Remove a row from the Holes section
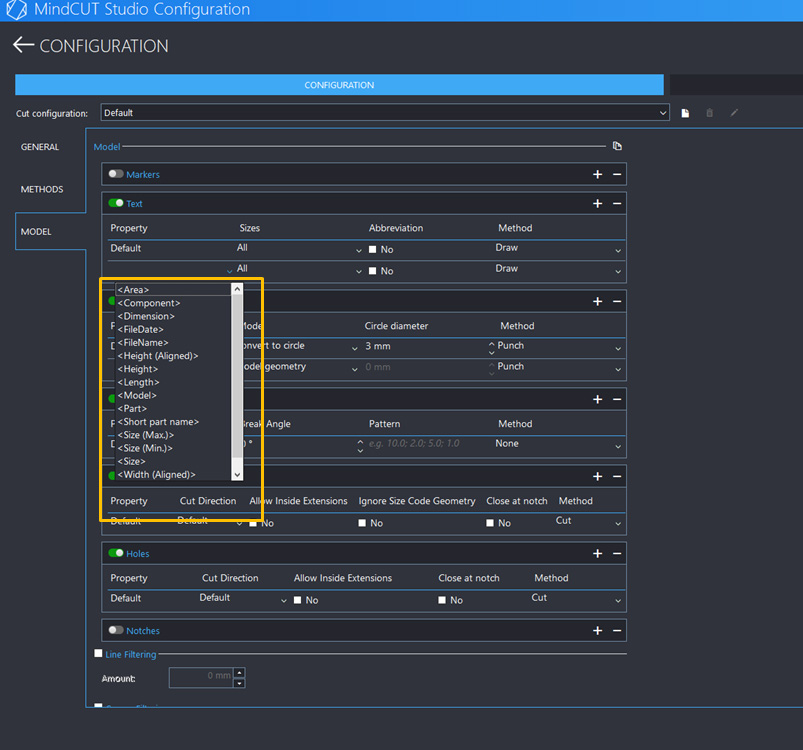803x750 pixels. click(617, 553)
